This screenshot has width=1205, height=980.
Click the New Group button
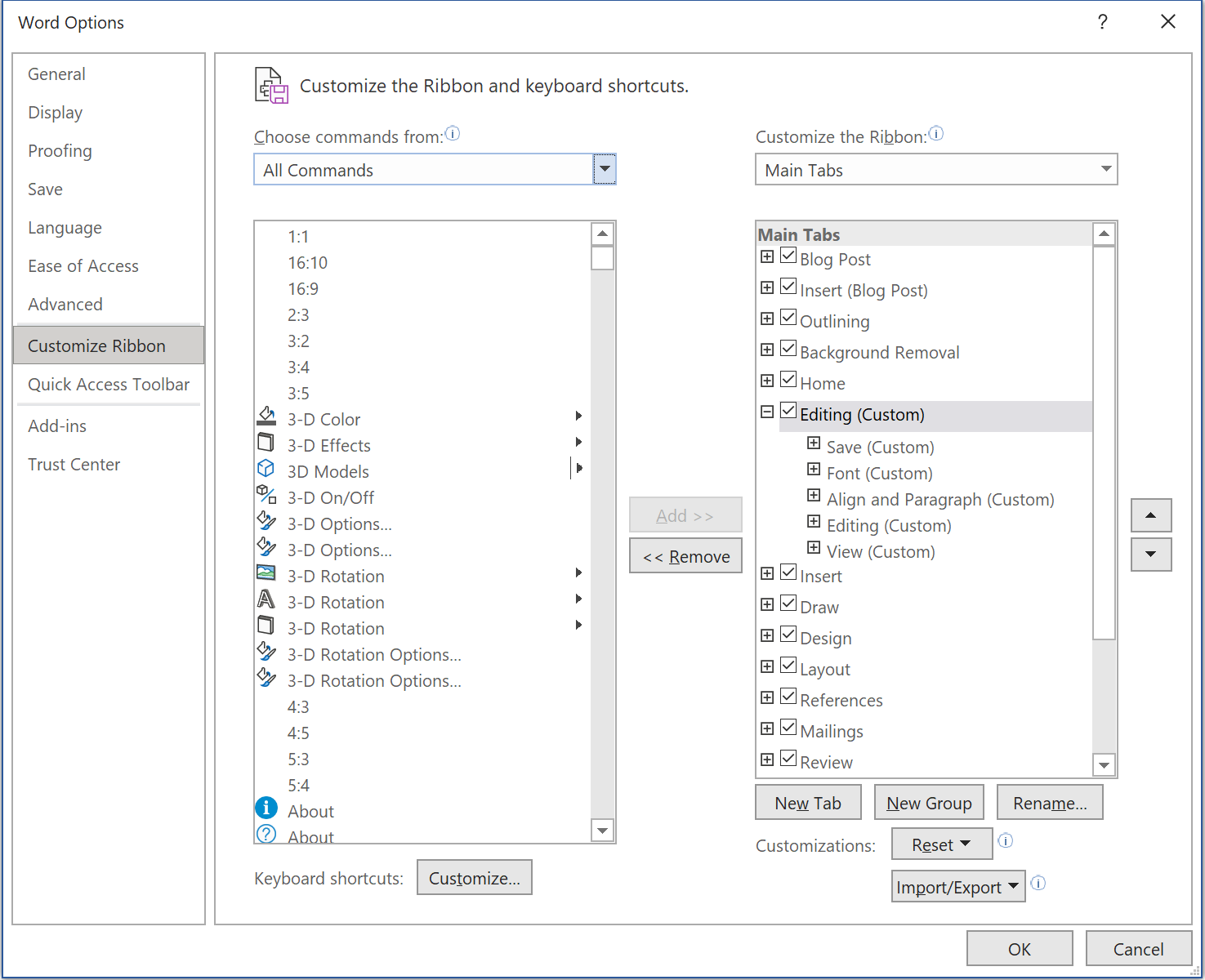pos(929,803)
